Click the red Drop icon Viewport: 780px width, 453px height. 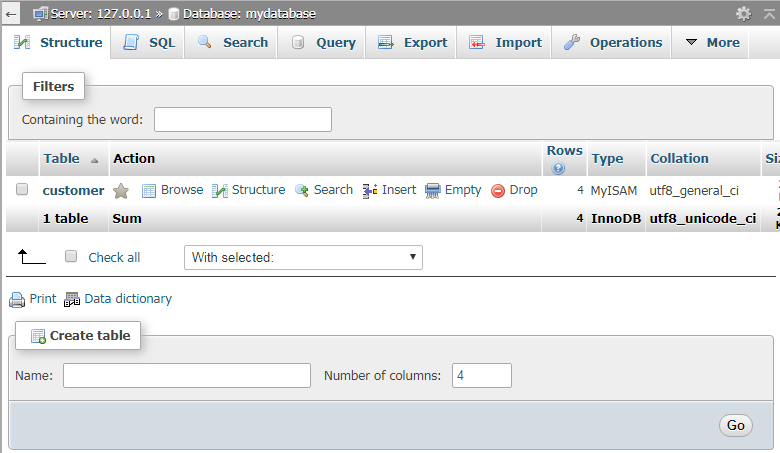point(498,190)
